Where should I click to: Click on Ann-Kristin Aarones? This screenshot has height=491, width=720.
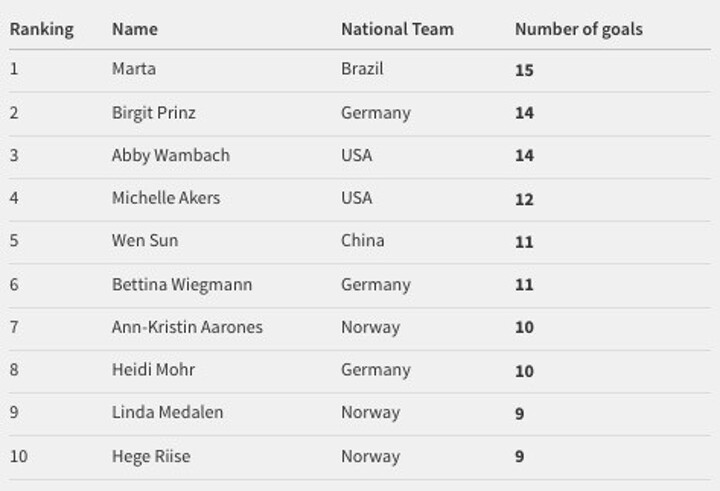click(x=187, y=327)
